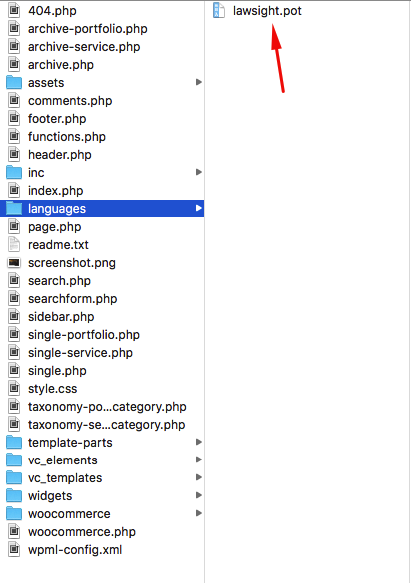Select the archive-portfolio.php file name
The image size is (411, 583).
coord(88,29)
